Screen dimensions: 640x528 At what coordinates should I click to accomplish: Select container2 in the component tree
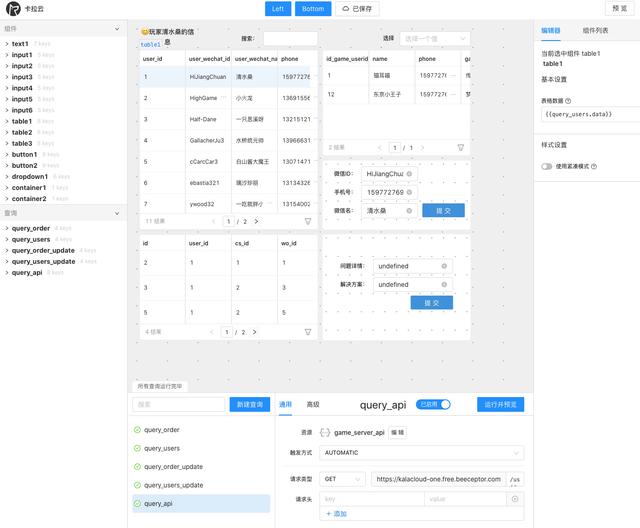tap(29, 199)
